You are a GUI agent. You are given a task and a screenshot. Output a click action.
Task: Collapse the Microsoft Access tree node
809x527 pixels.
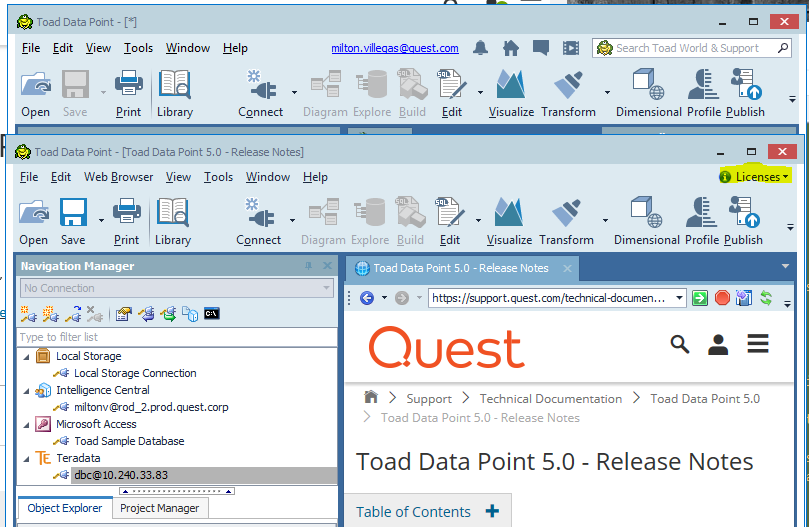[26, 425]
